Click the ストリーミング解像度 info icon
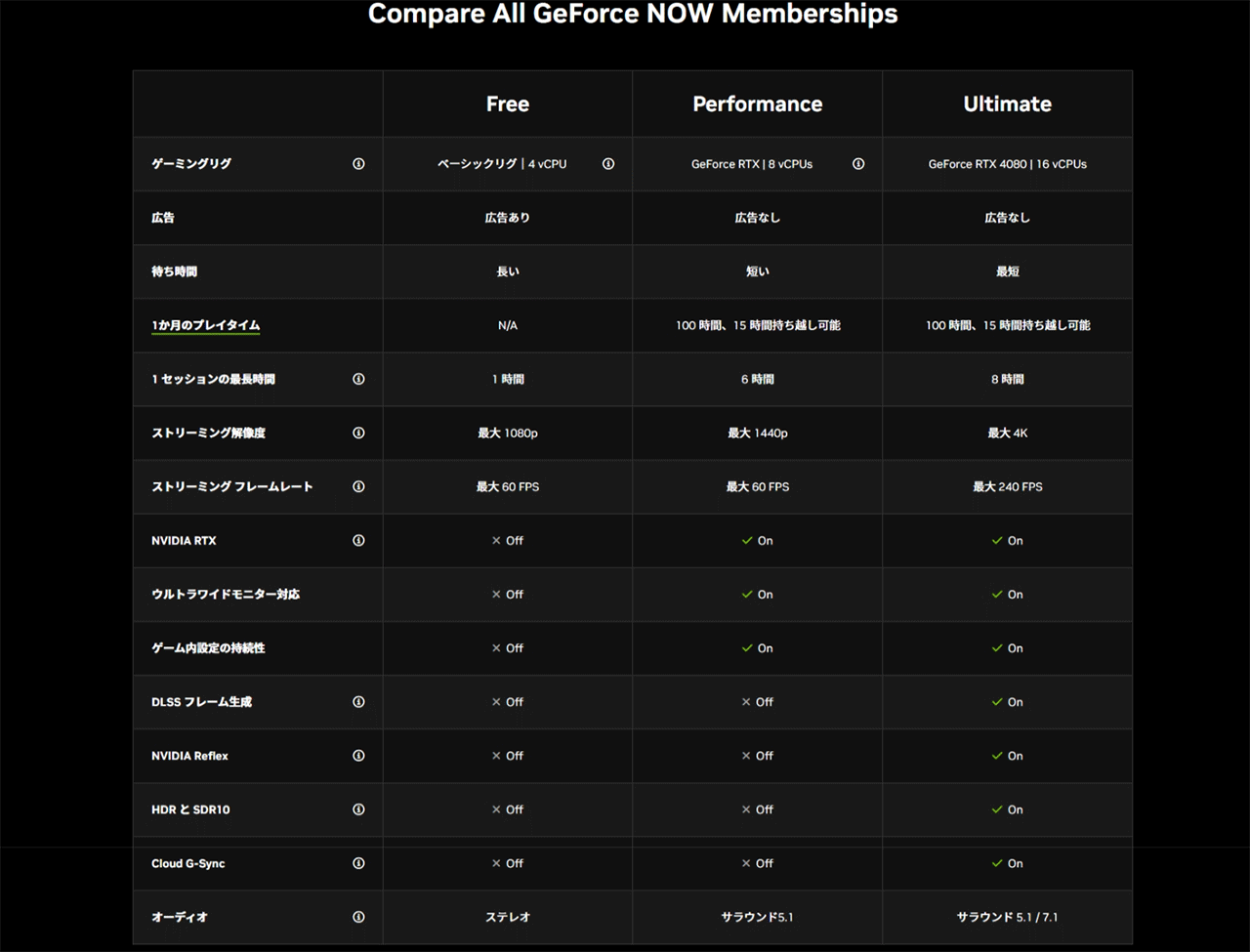 click(x=358, y=433)
